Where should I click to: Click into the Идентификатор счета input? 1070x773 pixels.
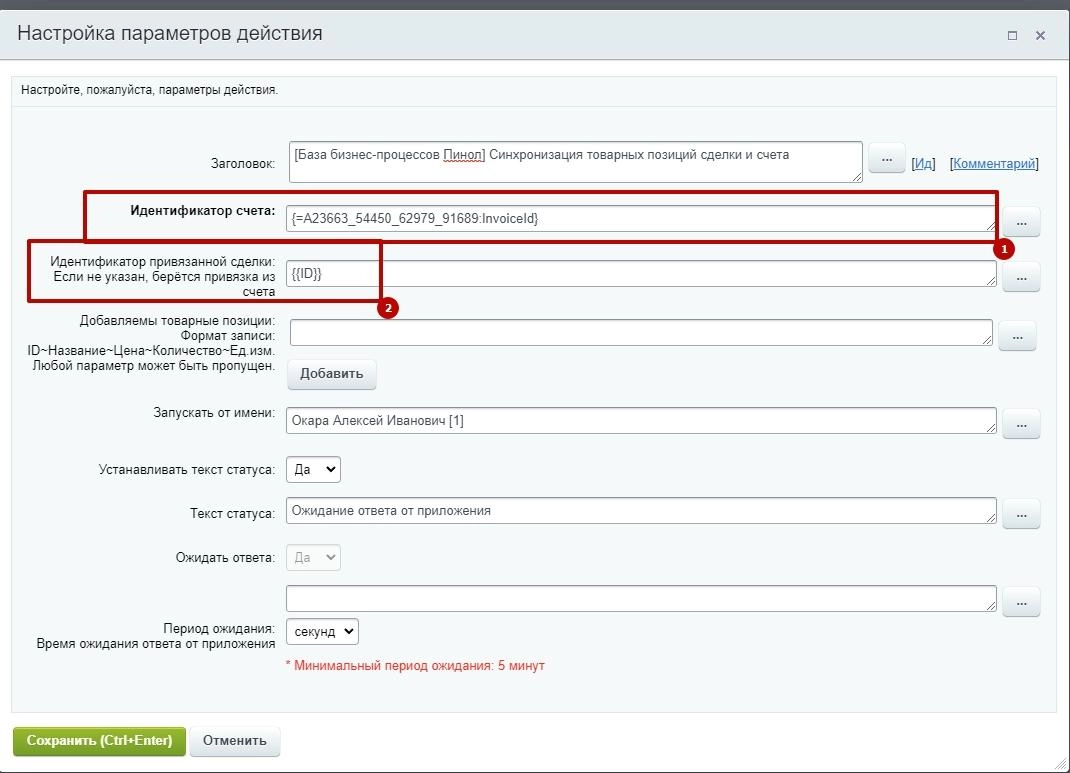click(640, 218)
